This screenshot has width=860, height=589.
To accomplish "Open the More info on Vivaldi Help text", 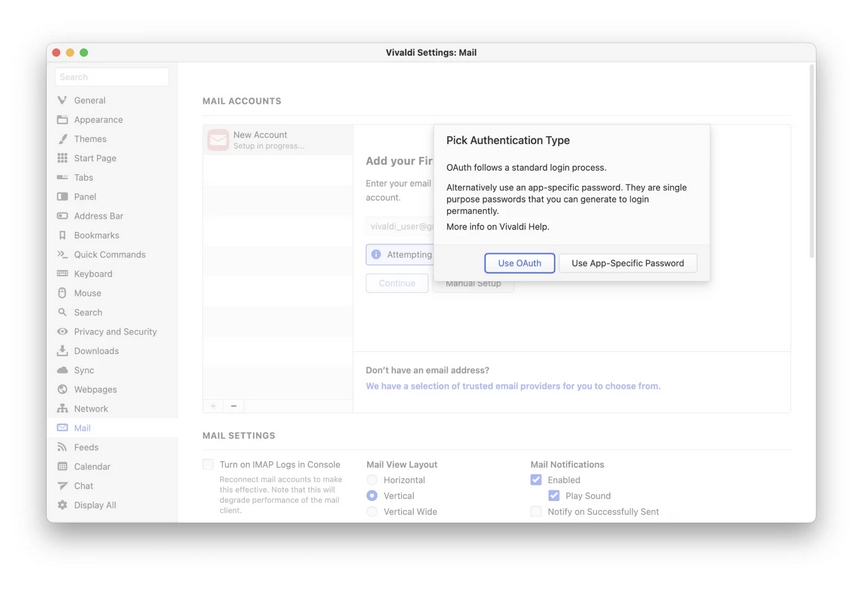I will [497, 226].
